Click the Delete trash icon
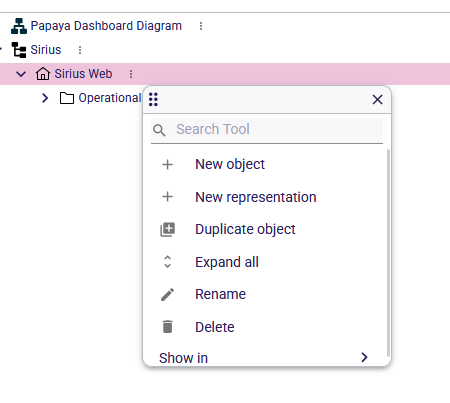Viewport: 450px width, 403px height. [x=167, y=327]
